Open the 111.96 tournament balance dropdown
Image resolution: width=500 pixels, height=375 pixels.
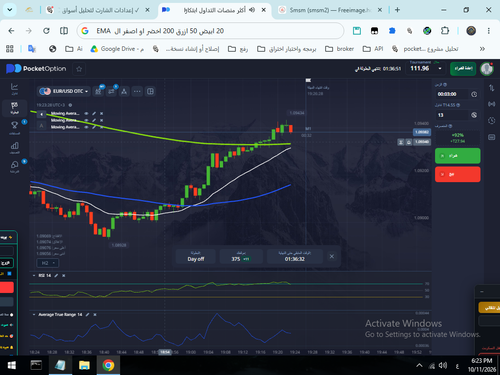[x=426, y=68]
